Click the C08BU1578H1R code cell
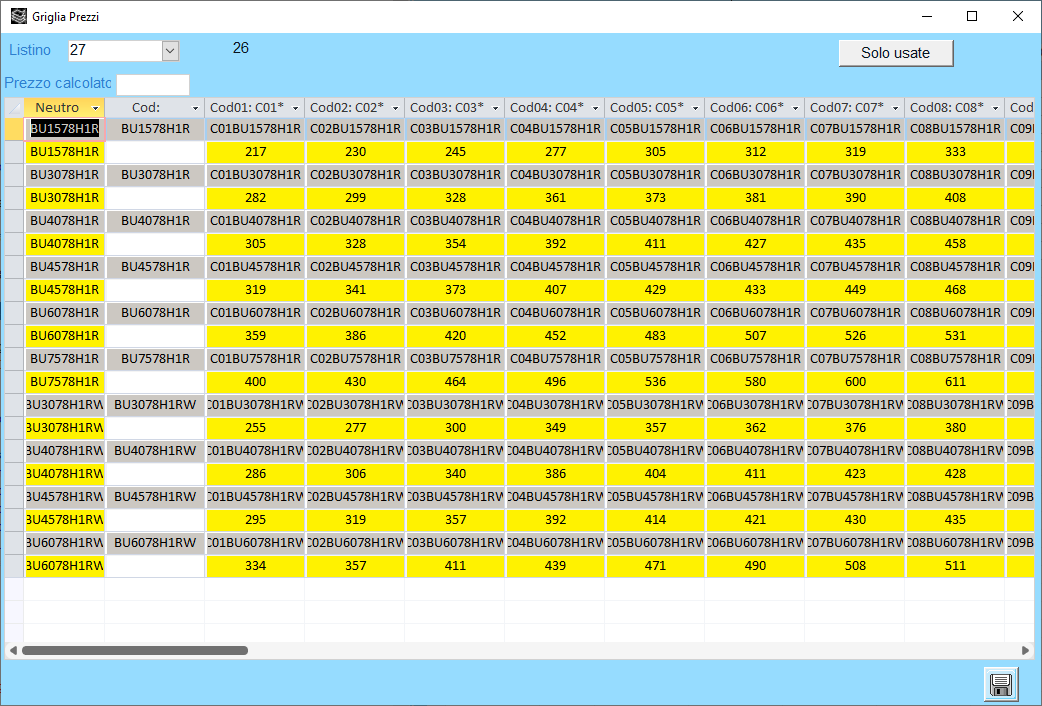The image size is (1042, 706). 955,129
